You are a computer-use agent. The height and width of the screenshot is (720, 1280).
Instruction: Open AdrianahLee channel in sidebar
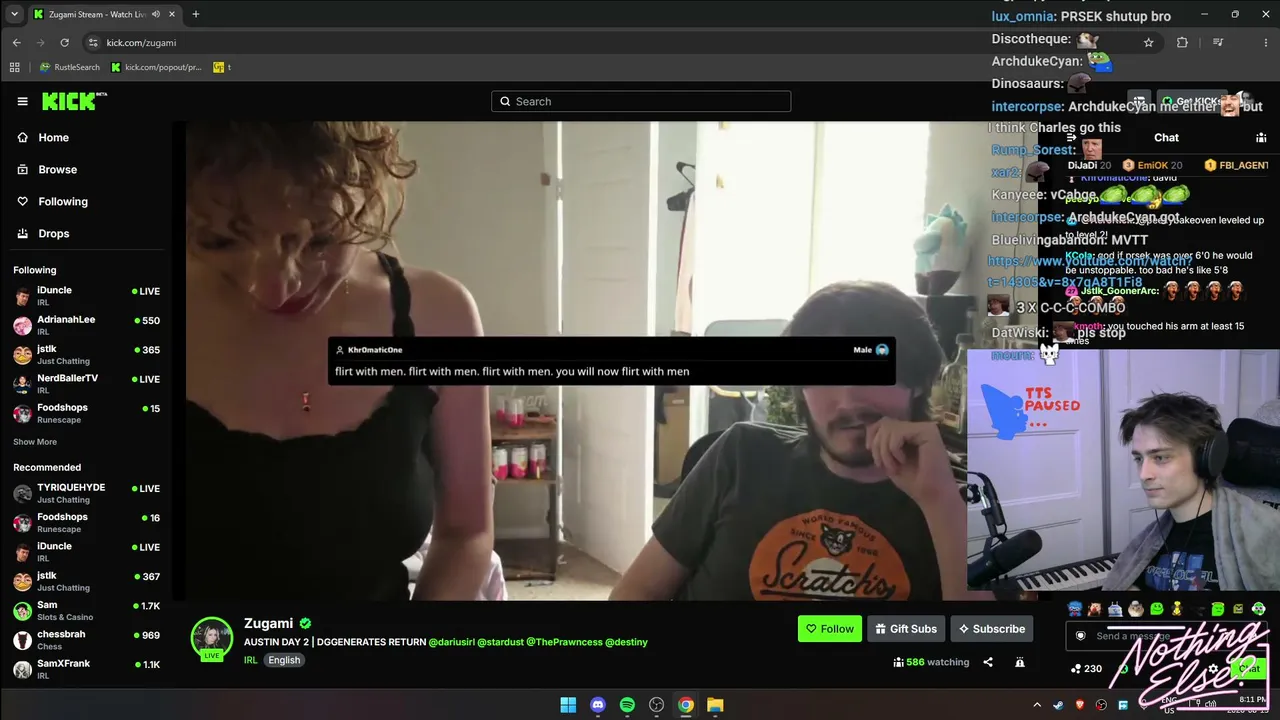point(86,325)
